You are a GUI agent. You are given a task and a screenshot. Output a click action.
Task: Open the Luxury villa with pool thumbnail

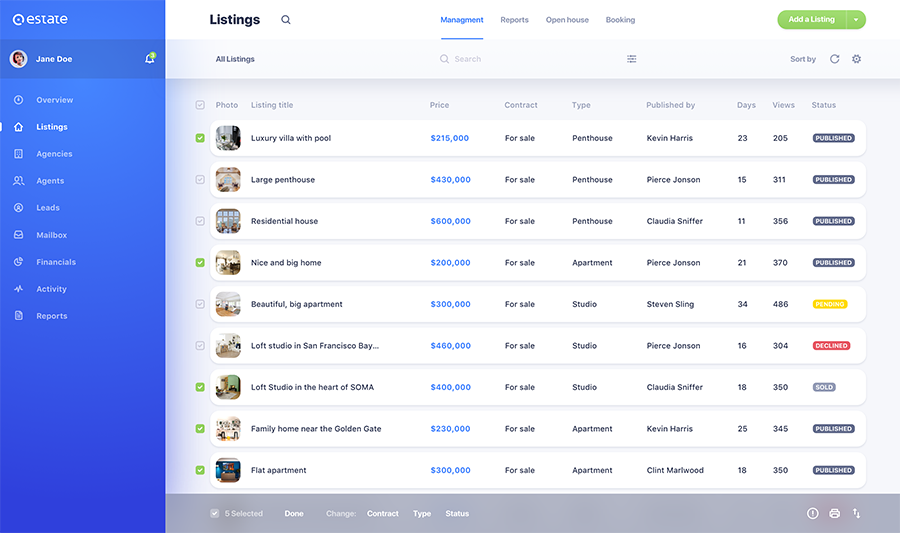click(x=228, y=138)
